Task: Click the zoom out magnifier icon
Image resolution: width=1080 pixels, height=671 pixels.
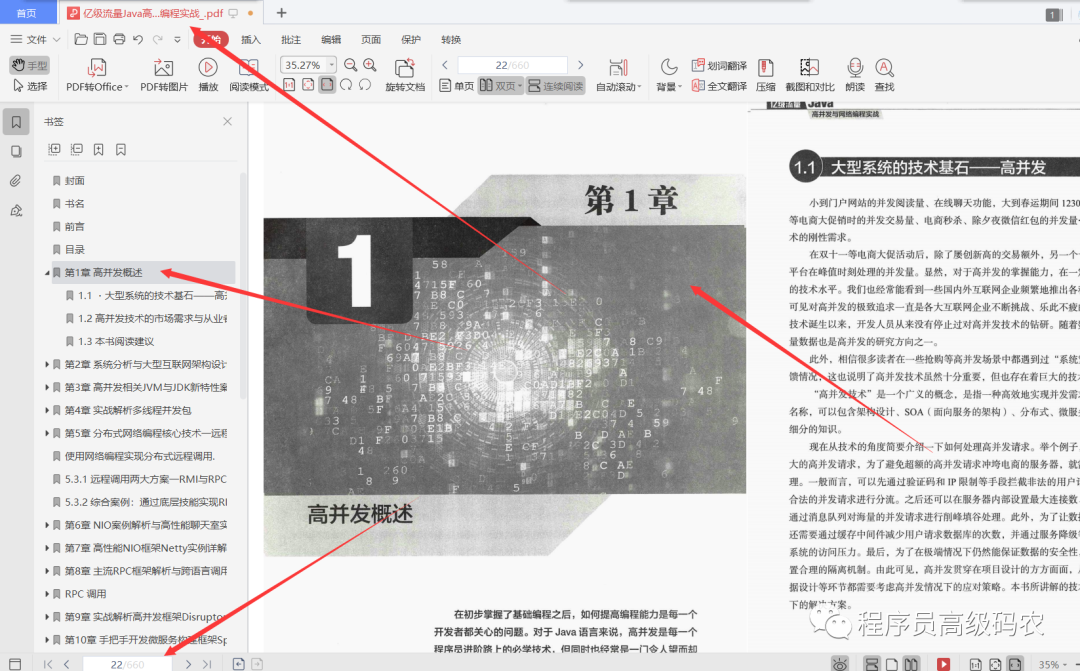Action: 351,65
